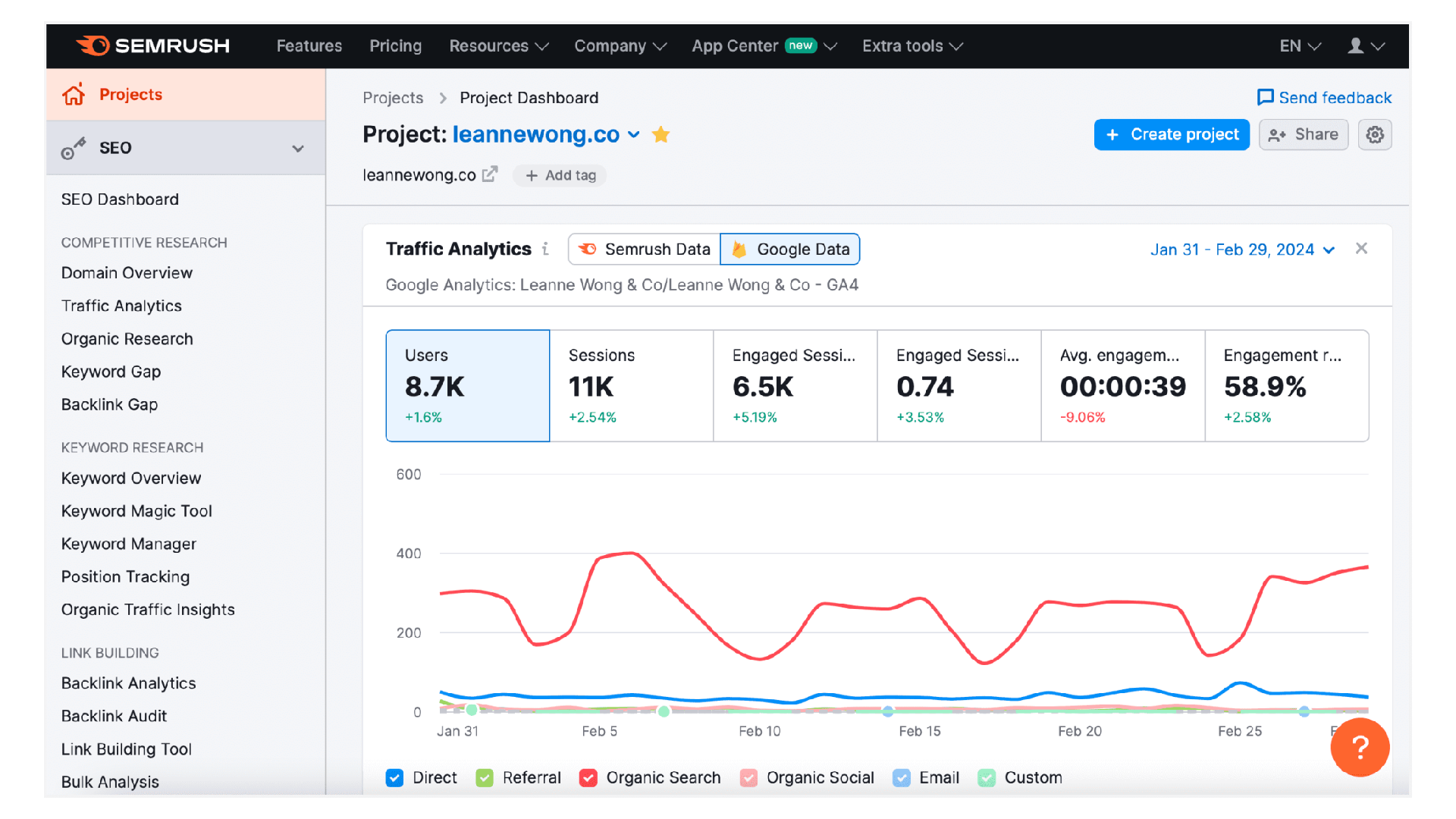Screen dimensions: 1456x819
Task: Open project settings gear icon
Action: tap(1374, 134)
